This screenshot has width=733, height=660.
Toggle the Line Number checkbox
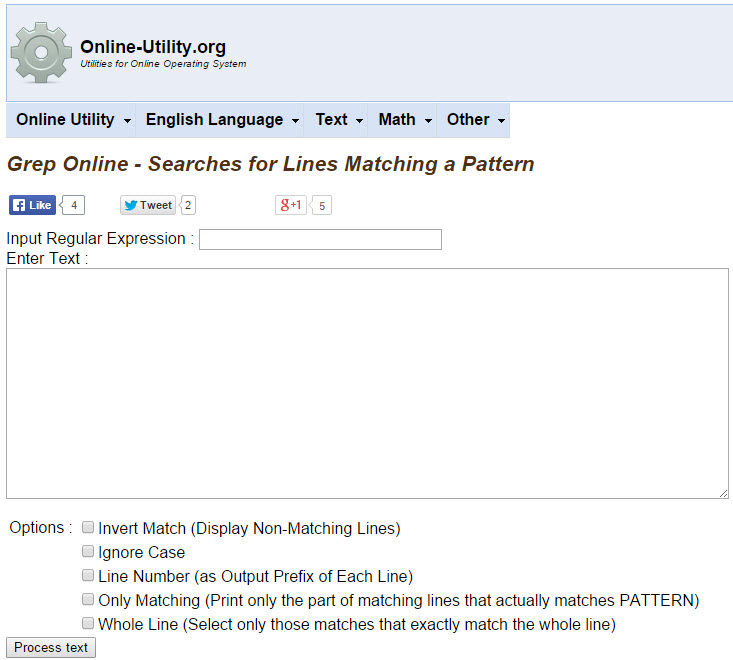(87, 575)
